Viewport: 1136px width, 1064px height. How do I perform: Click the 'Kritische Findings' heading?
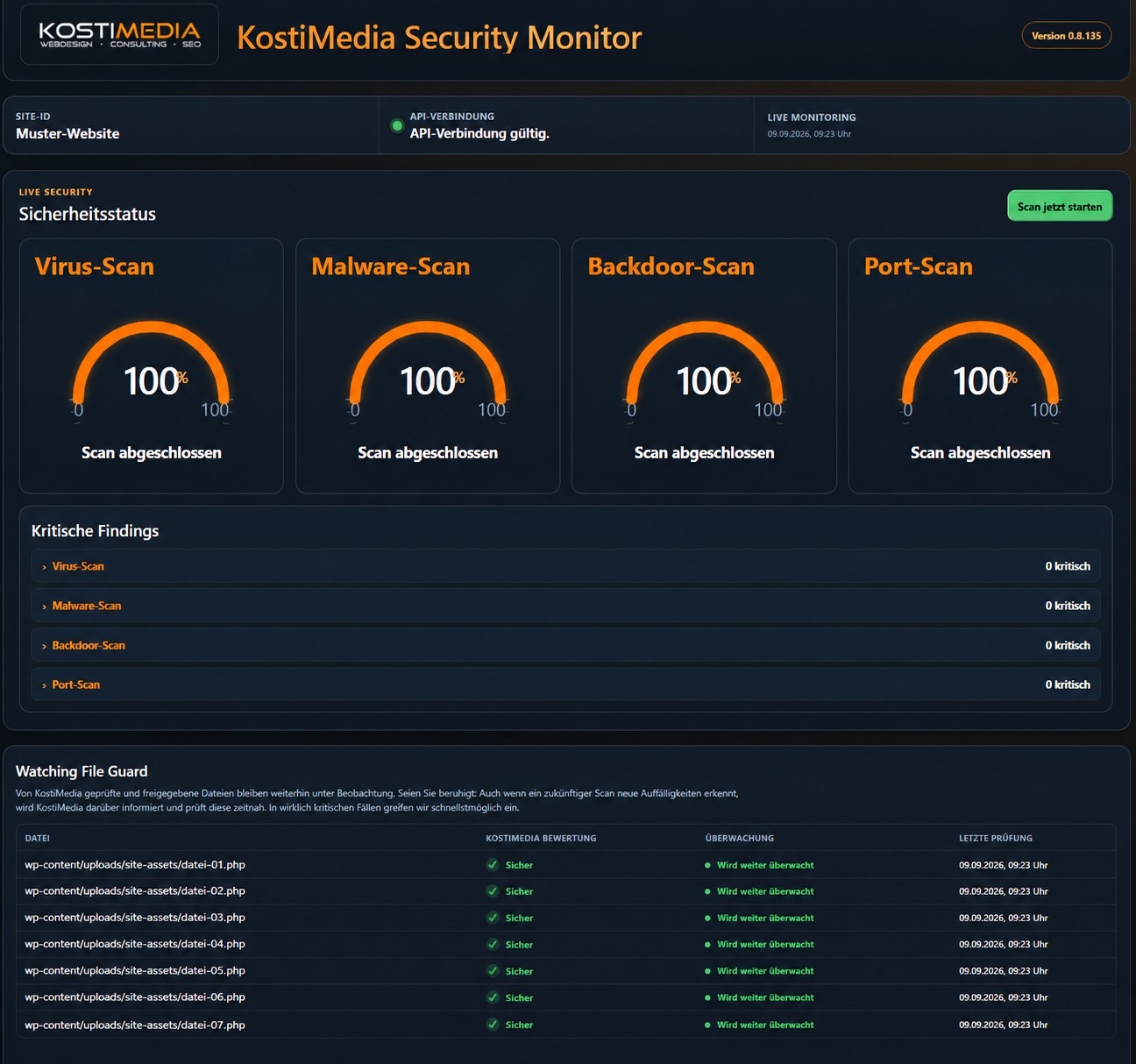click(96, 531)
